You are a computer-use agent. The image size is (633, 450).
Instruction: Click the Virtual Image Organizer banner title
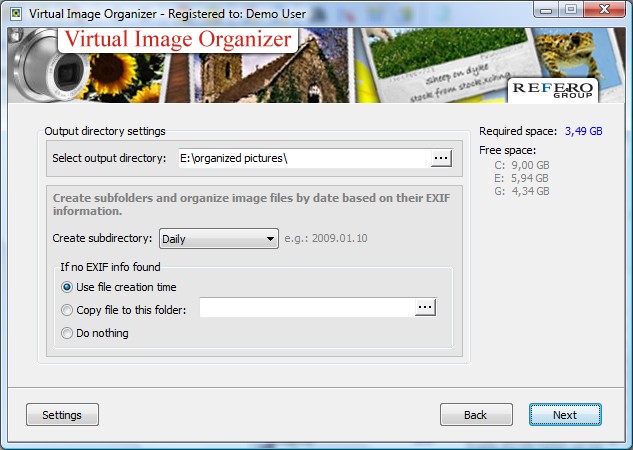click(178, 40)
